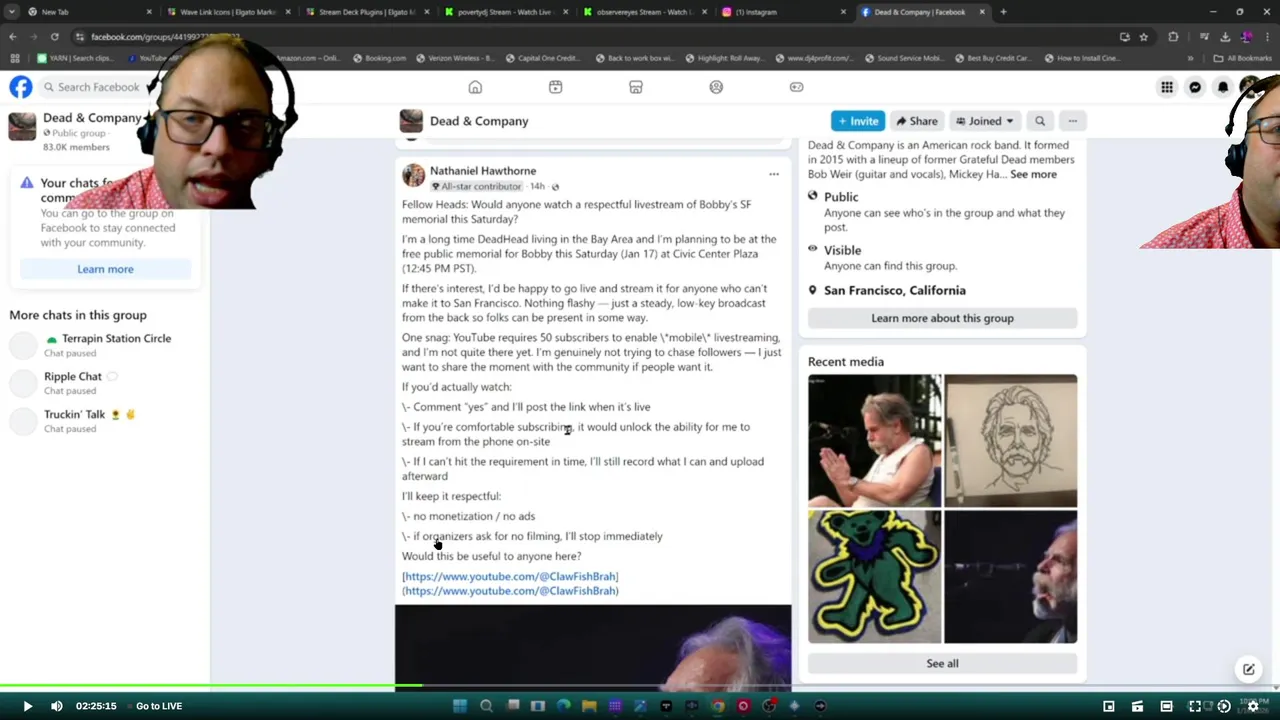This screenshot has height=720, width=1280.
Task: Open the pencil sketch portrait thumbnail
Action: point(1011,441)
